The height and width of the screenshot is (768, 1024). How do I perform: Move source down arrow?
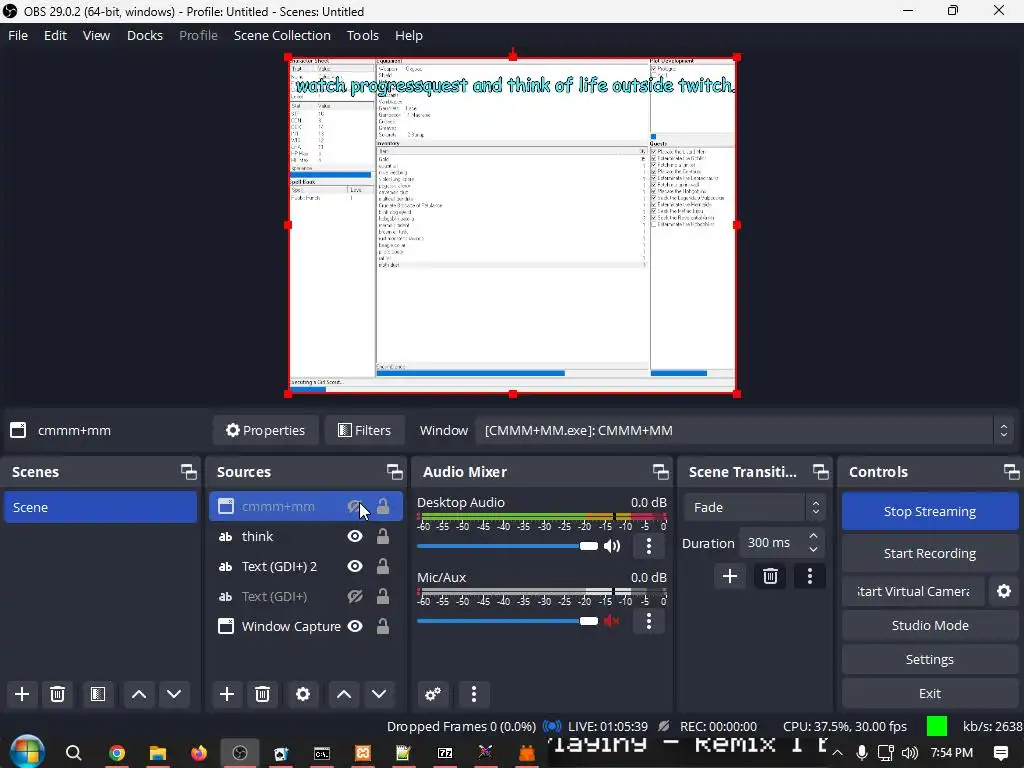coord(379,694)
